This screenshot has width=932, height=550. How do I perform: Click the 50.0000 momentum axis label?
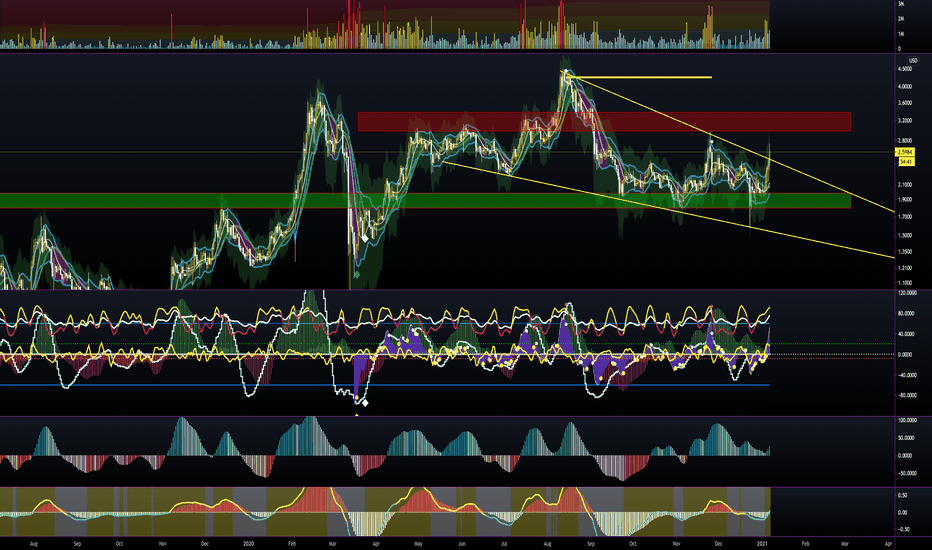[x=906, y=438]
